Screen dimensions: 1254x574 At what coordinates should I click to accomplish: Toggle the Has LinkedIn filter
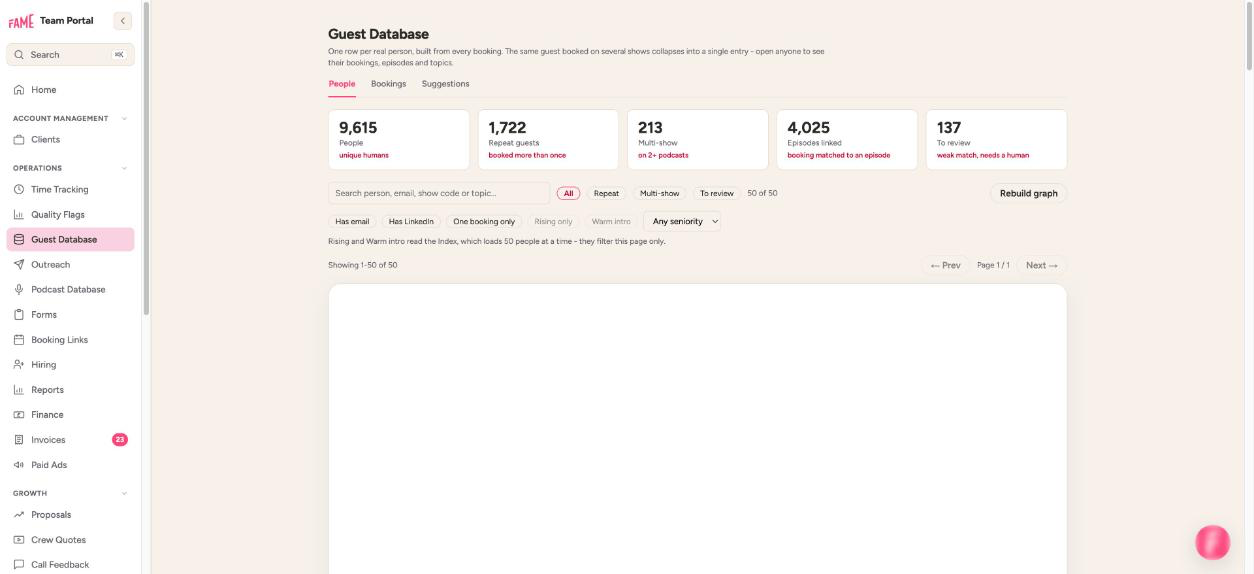pos(411,221)
